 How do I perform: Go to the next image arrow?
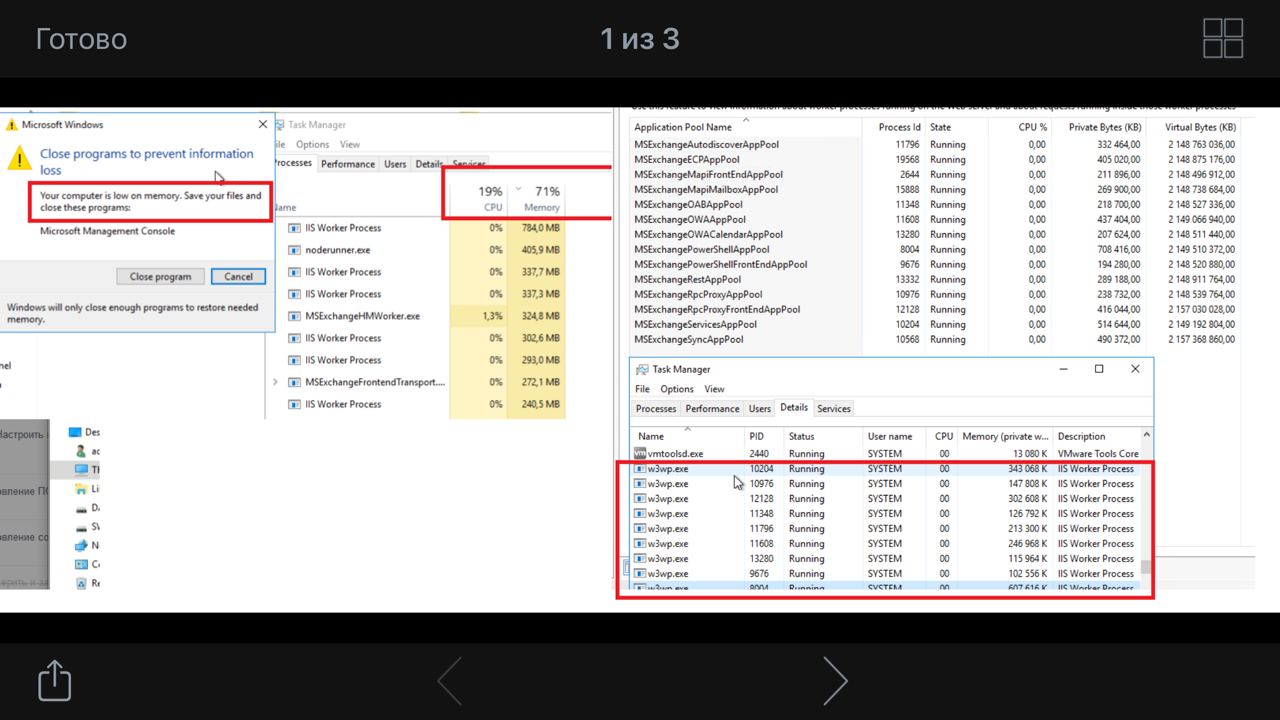(x=834, y=681)
